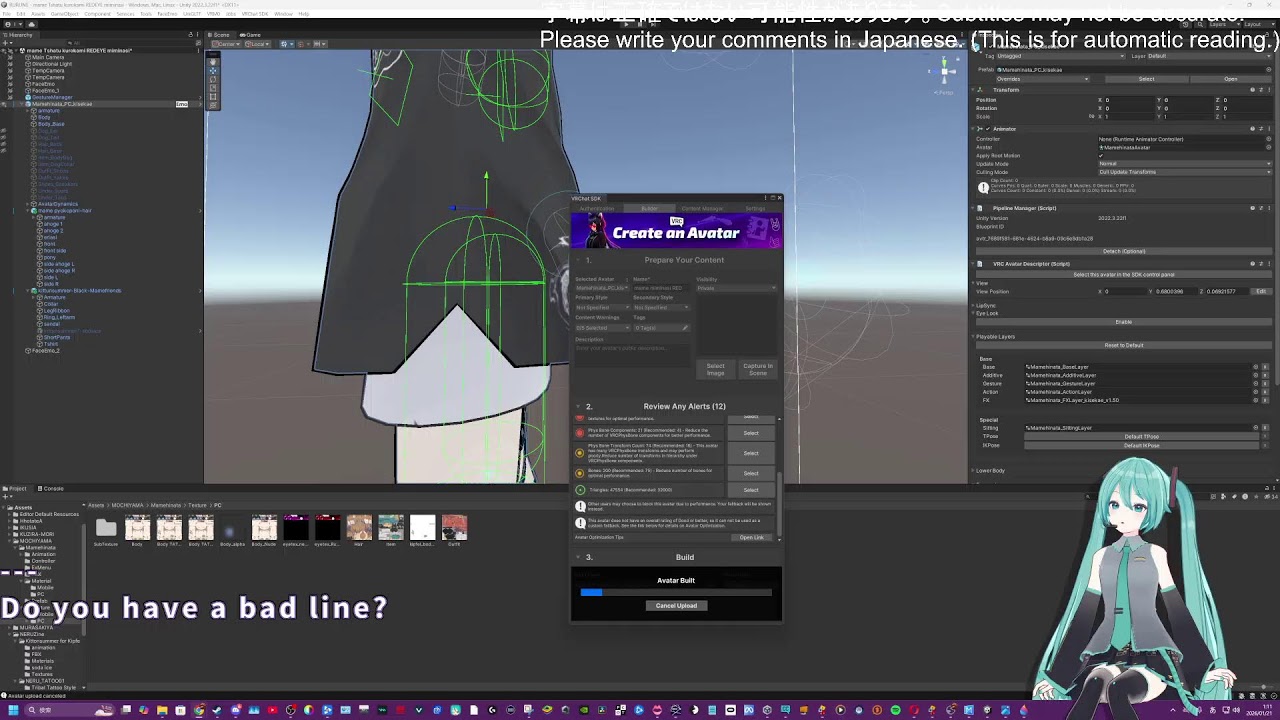Open the Pivot Center dropdown in Scene
1280x720 pixels.
(228, 44)
